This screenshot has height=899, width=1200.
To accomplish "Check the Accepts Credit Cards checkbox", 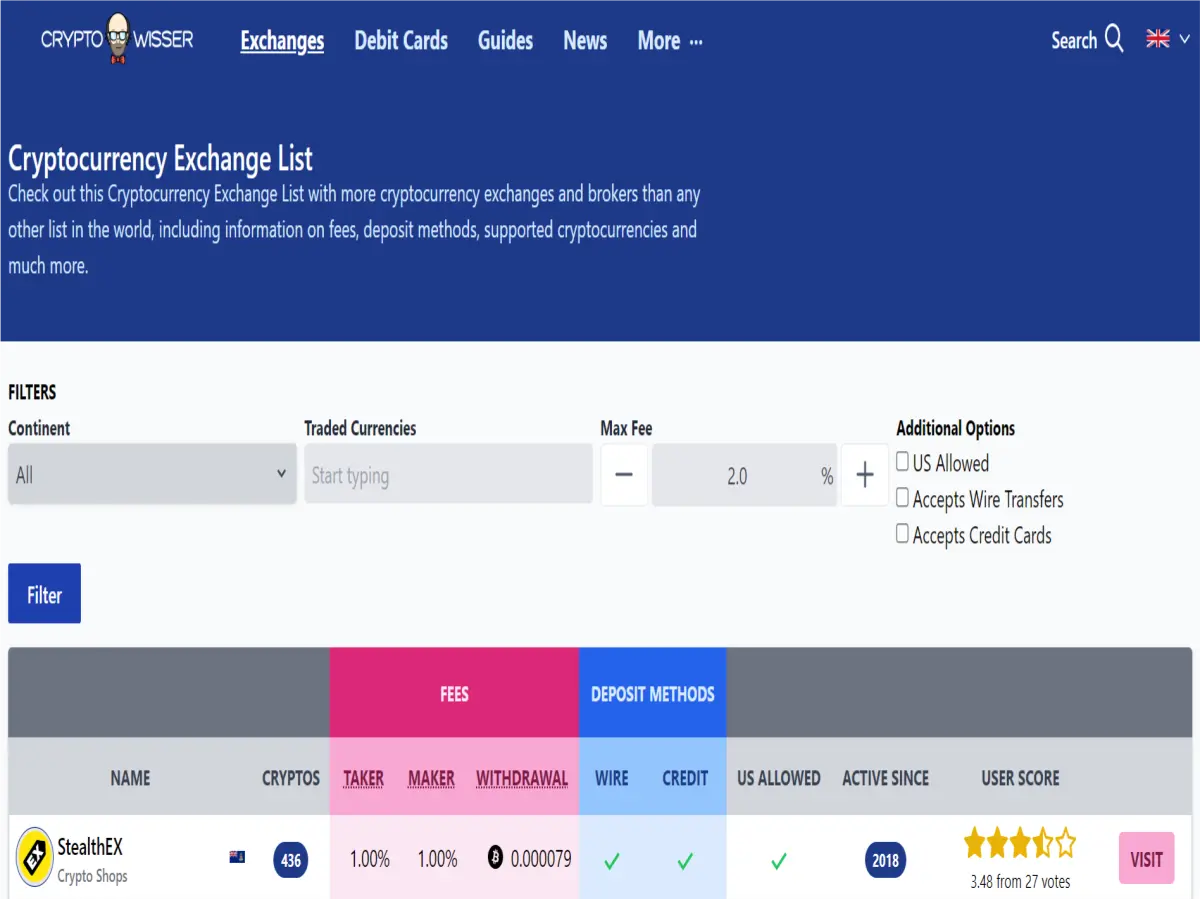I will (903, 534).
